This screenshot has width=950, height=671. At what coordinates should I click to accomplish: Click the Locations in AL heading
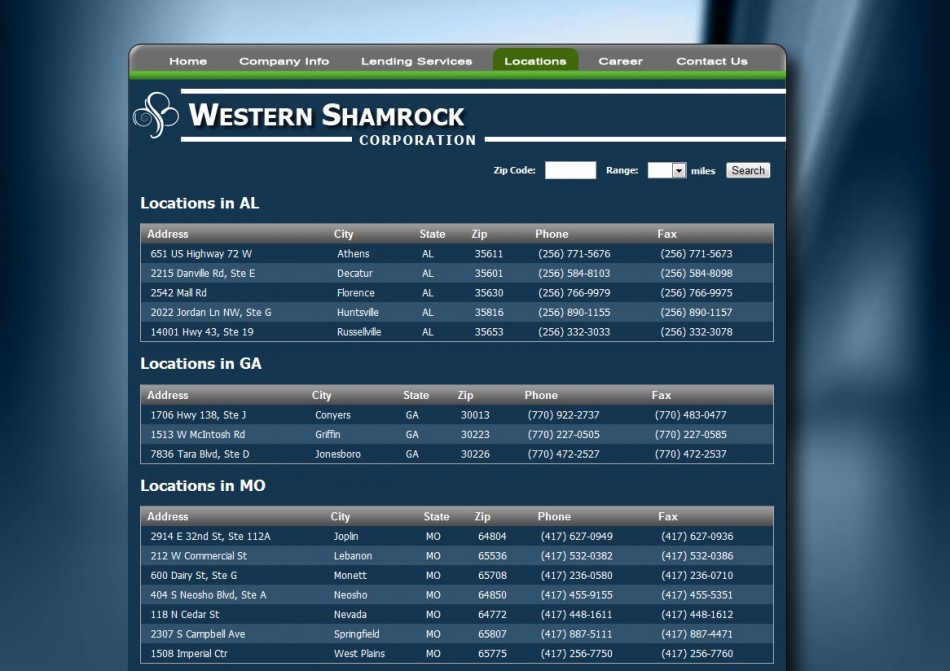click(x=199, y=203)
